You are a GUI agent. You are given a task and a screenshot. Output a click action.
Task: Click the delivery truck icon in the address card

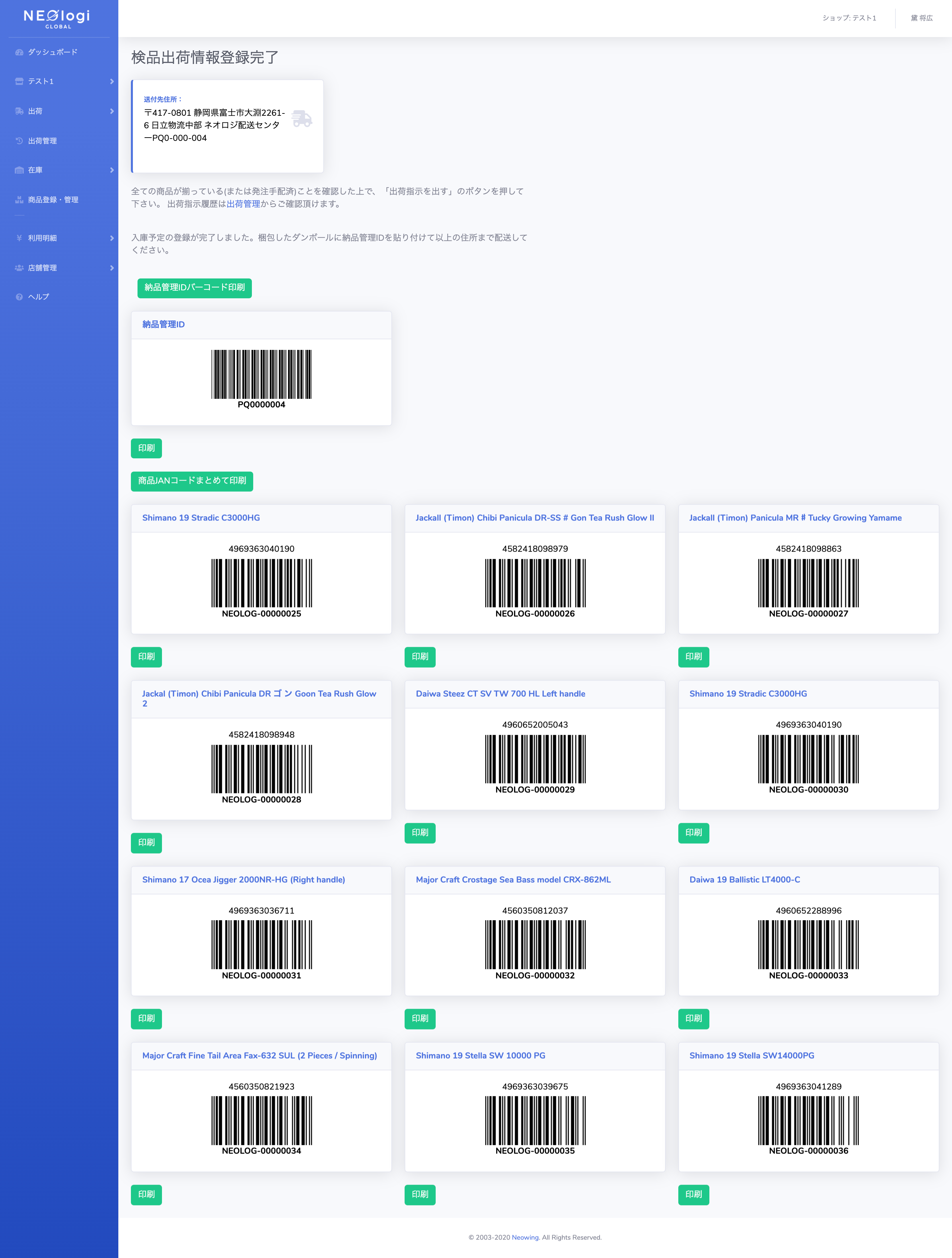(x=302, y=118)
